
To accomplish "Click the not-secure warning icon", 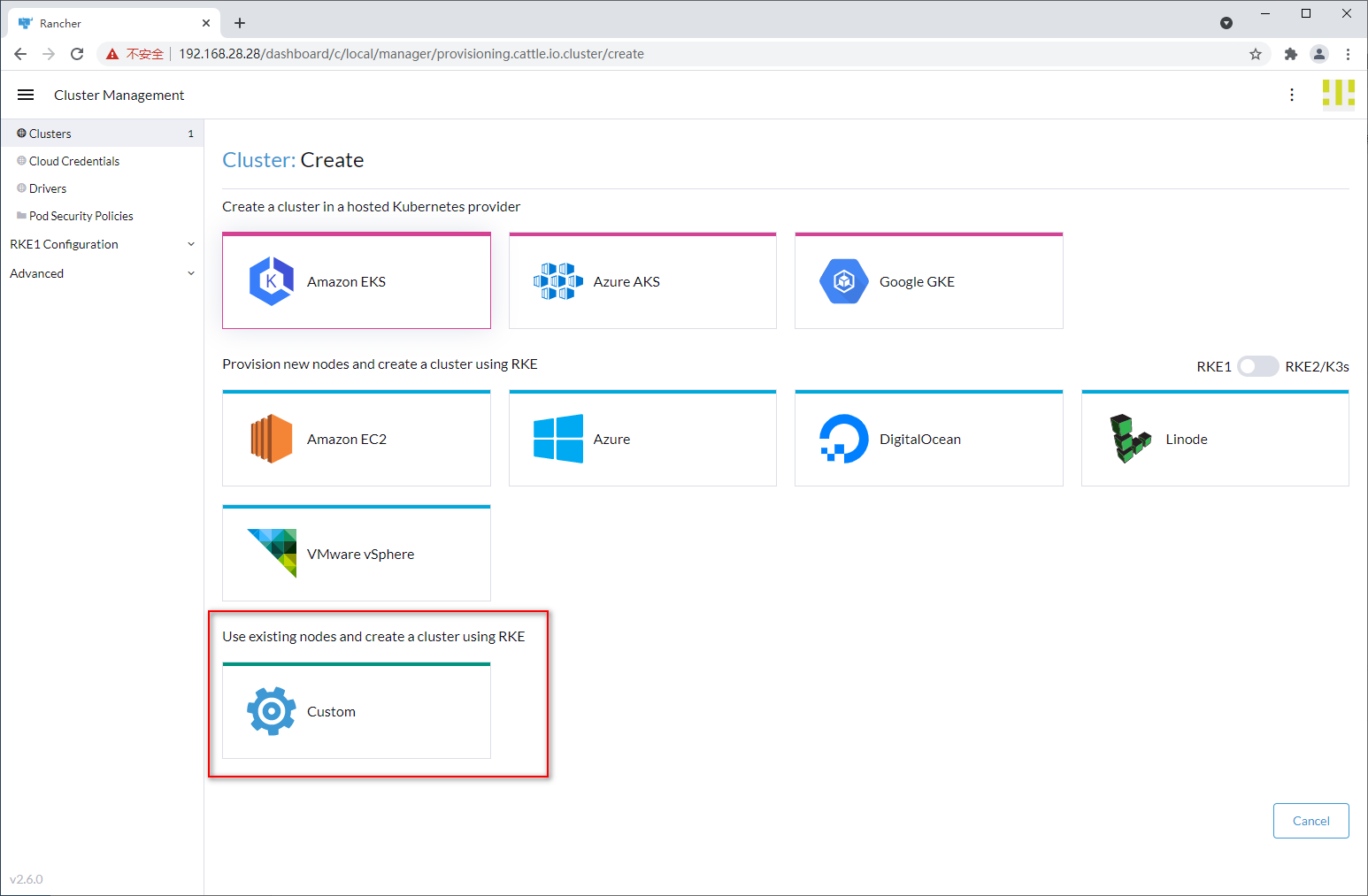I will pos(112,54).
